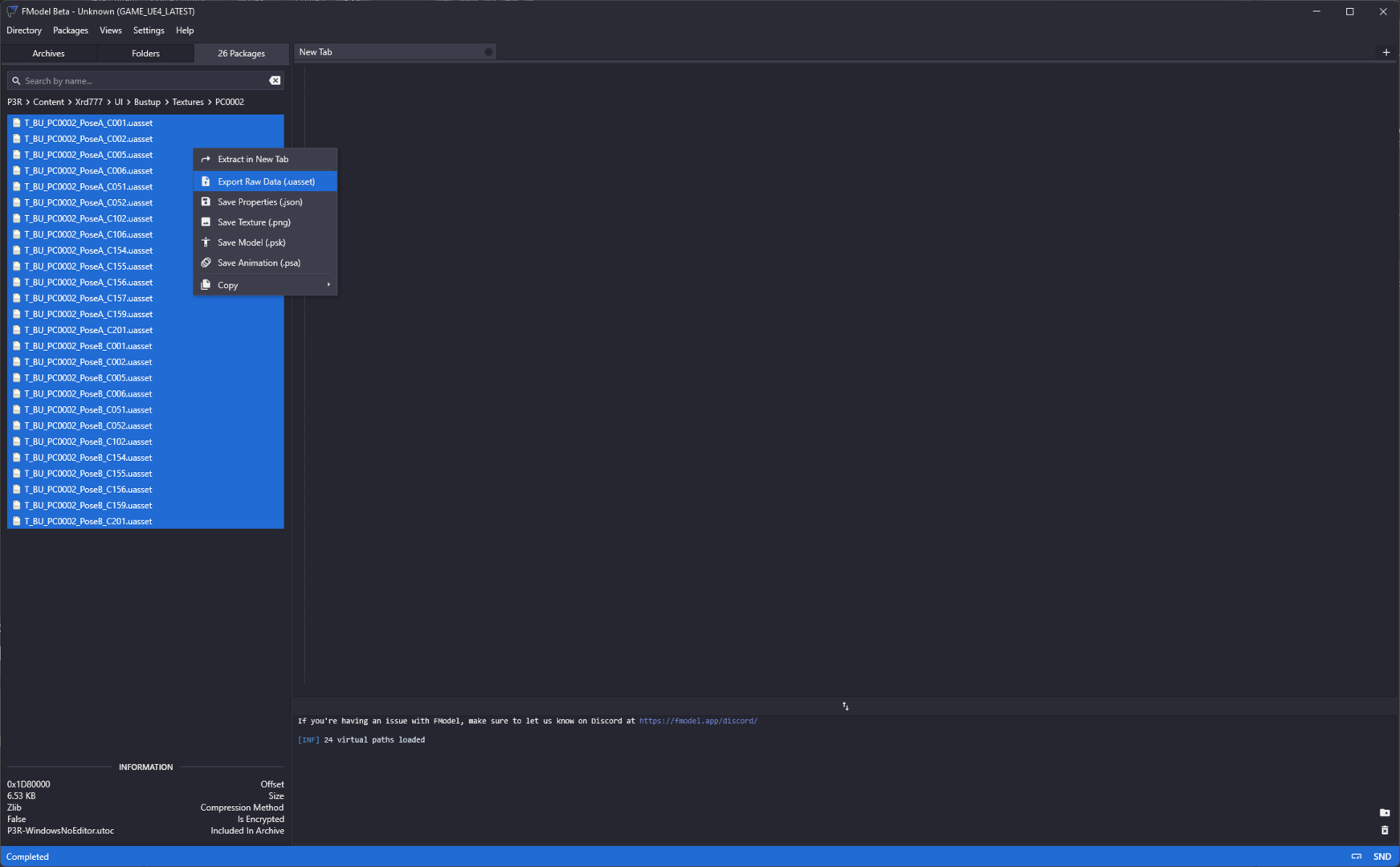This screenshot has width=1400, height=867.
Task: Click the Save Animation icon
Action: coord(206,263)
